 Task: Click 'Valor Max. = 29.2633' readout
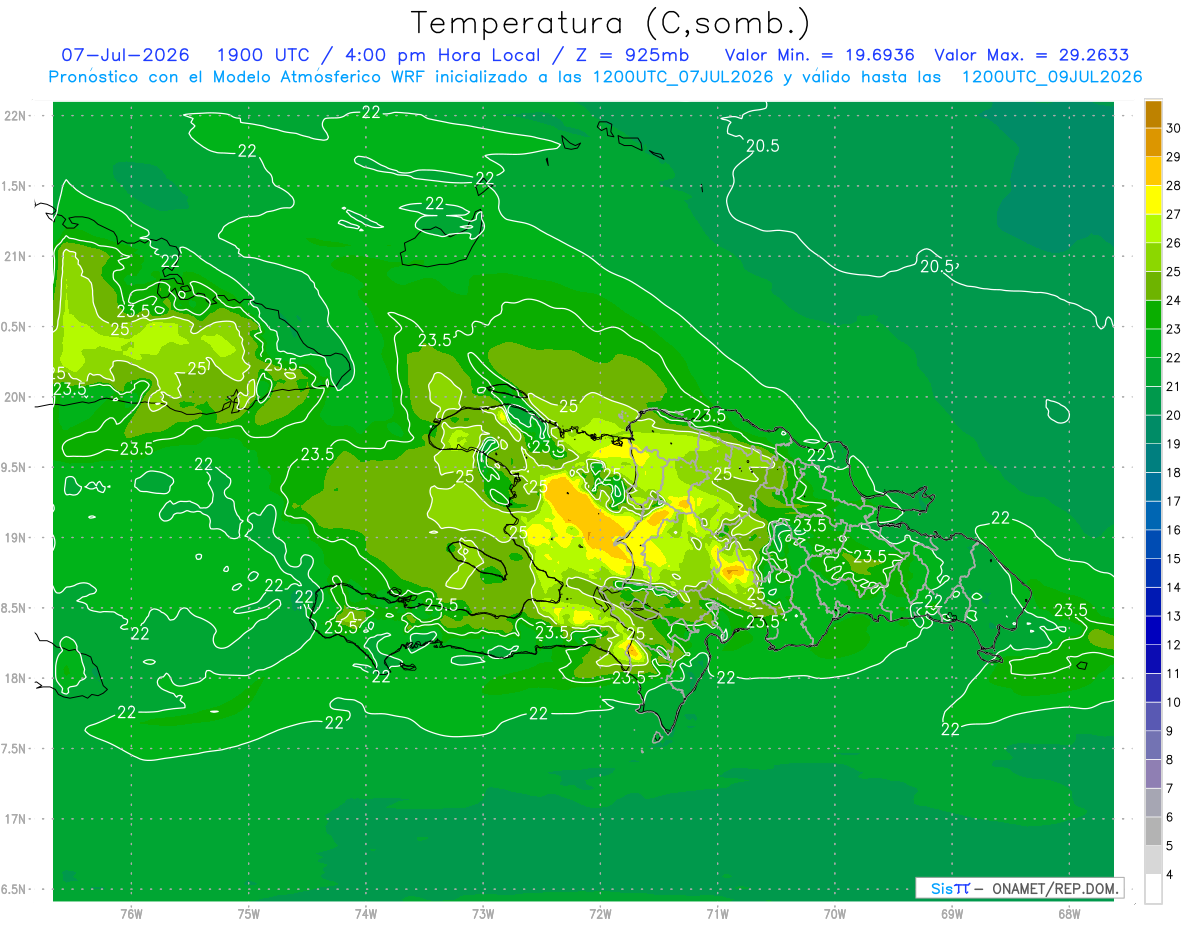[x=1031, y=55]
